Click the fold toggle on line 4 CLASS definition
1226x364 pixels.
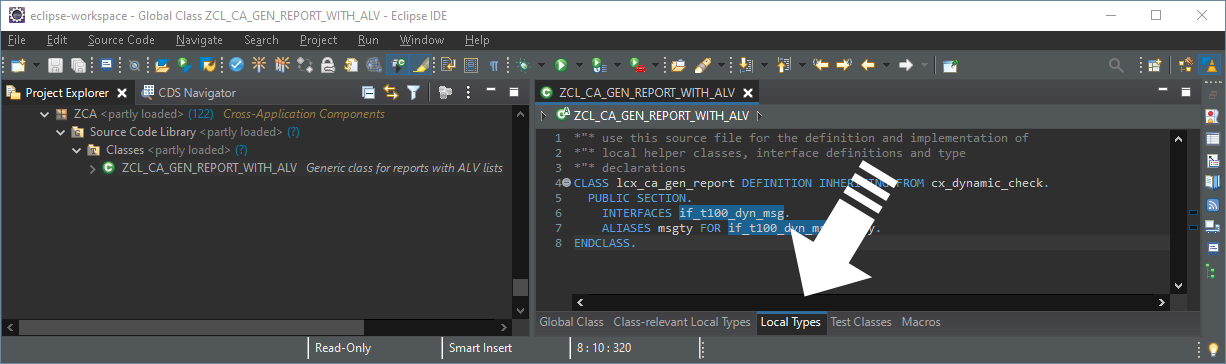tap(567, 183)
